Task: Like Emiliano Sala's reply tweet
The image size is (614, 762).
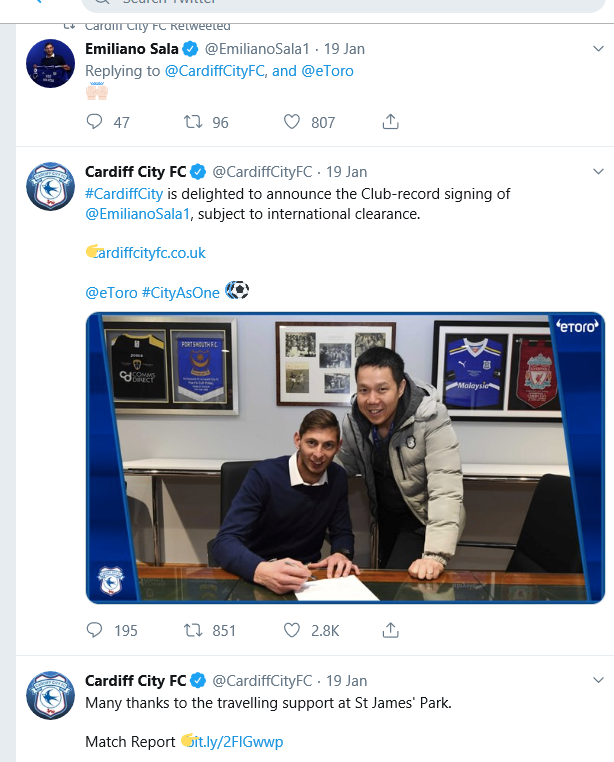Action: click(292, 122)
